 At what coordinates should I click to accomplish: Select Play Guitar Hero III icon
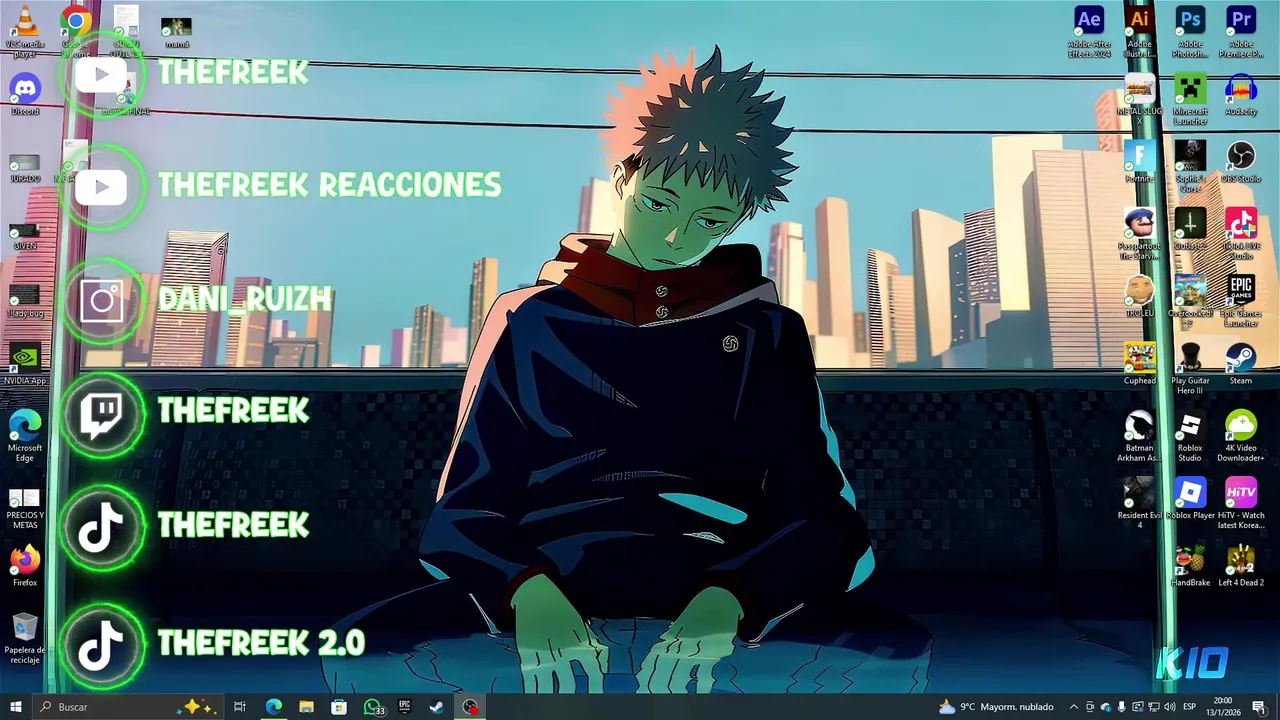pyautogui.click(x=1190, y=369)
